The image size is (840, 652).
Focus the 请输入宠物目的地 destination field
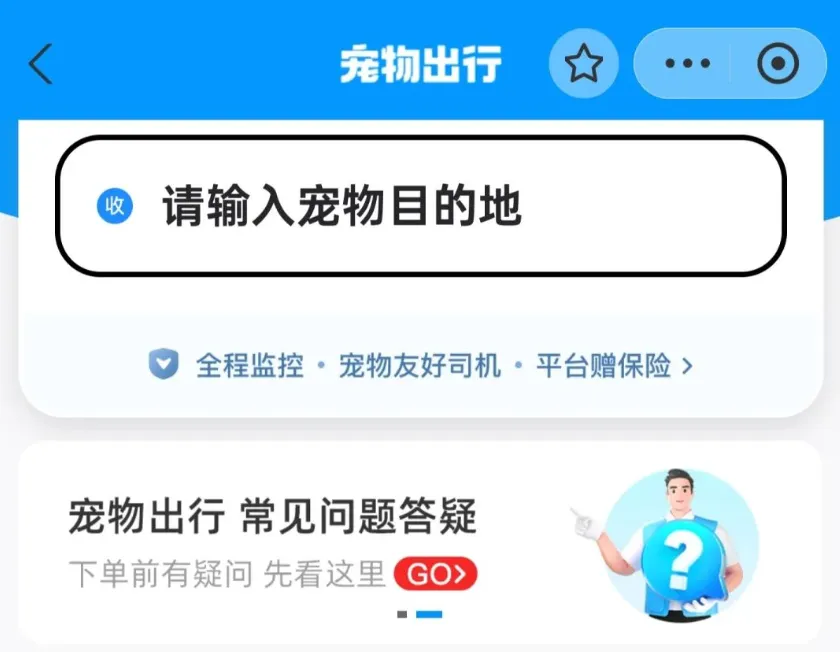coord(421,206)
